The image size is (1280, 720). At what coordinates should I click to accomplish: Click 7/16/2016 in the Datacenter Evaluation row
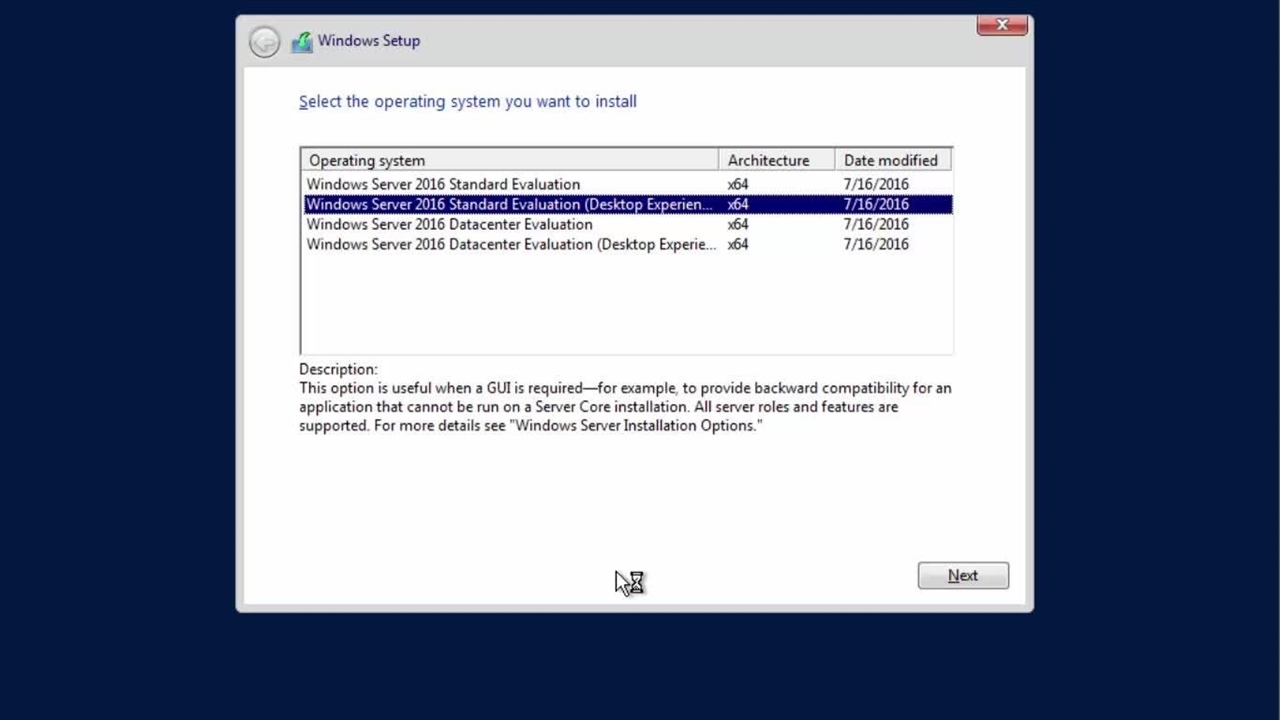tap(876, 224)
